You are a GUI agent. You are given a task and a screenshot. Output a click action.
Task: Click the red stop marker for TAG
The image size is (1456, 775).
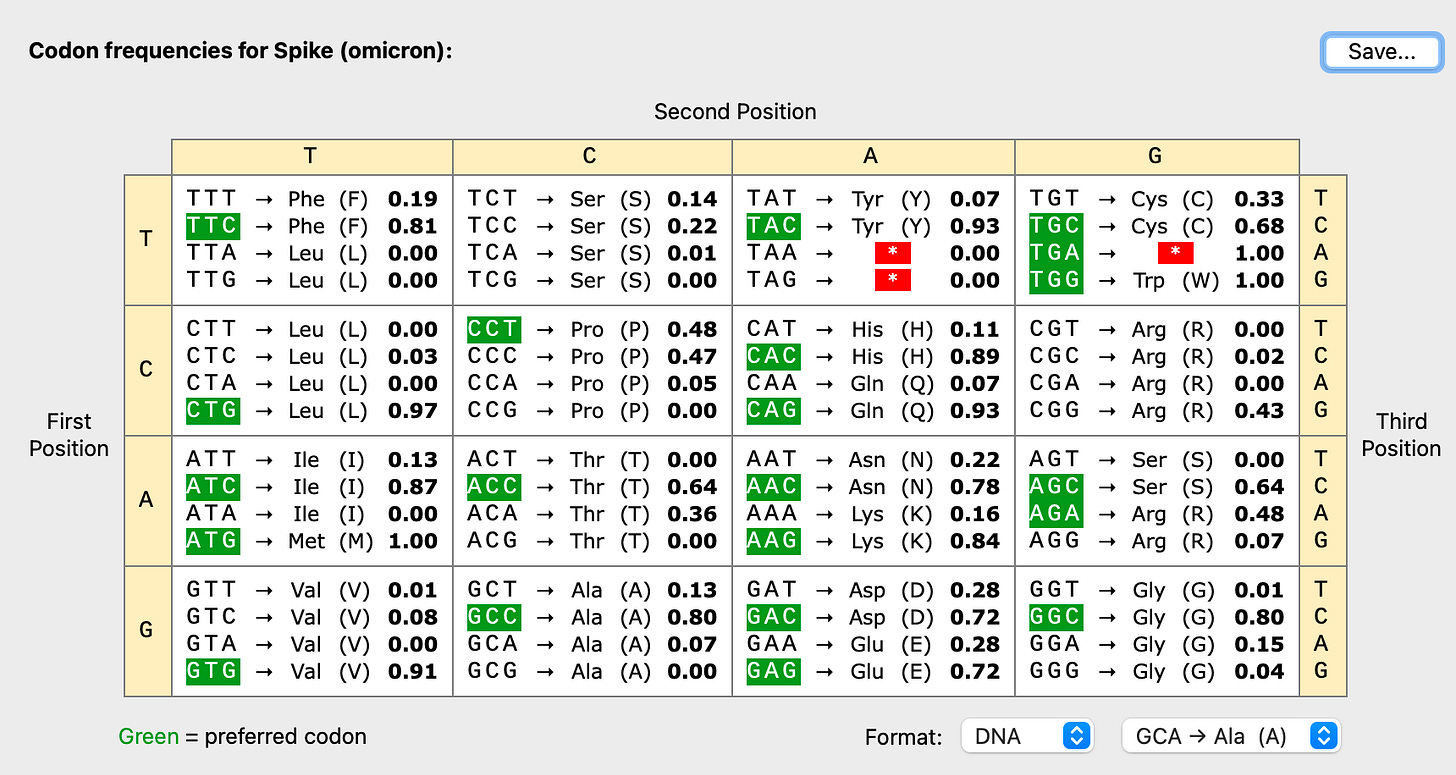coord(892,280)
